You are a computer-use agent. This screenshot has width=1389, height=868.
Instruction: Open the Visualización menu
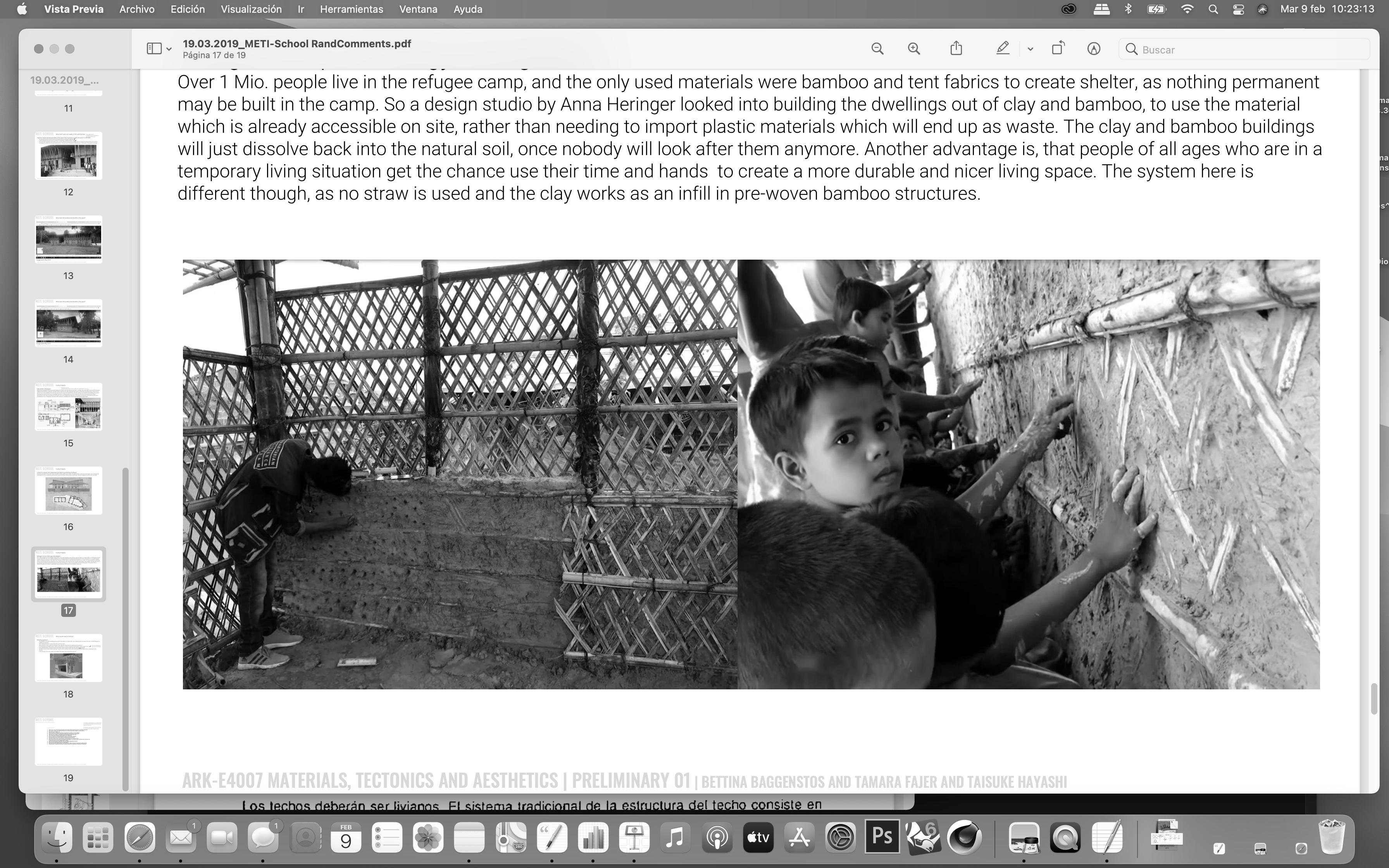click(x=251, y=9)
